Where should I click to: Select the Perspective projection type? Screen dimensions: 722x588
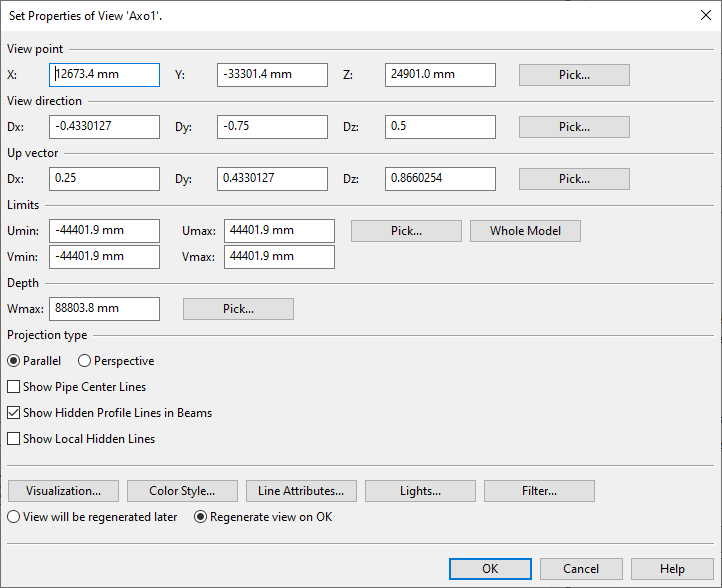[x=84, y=361]
